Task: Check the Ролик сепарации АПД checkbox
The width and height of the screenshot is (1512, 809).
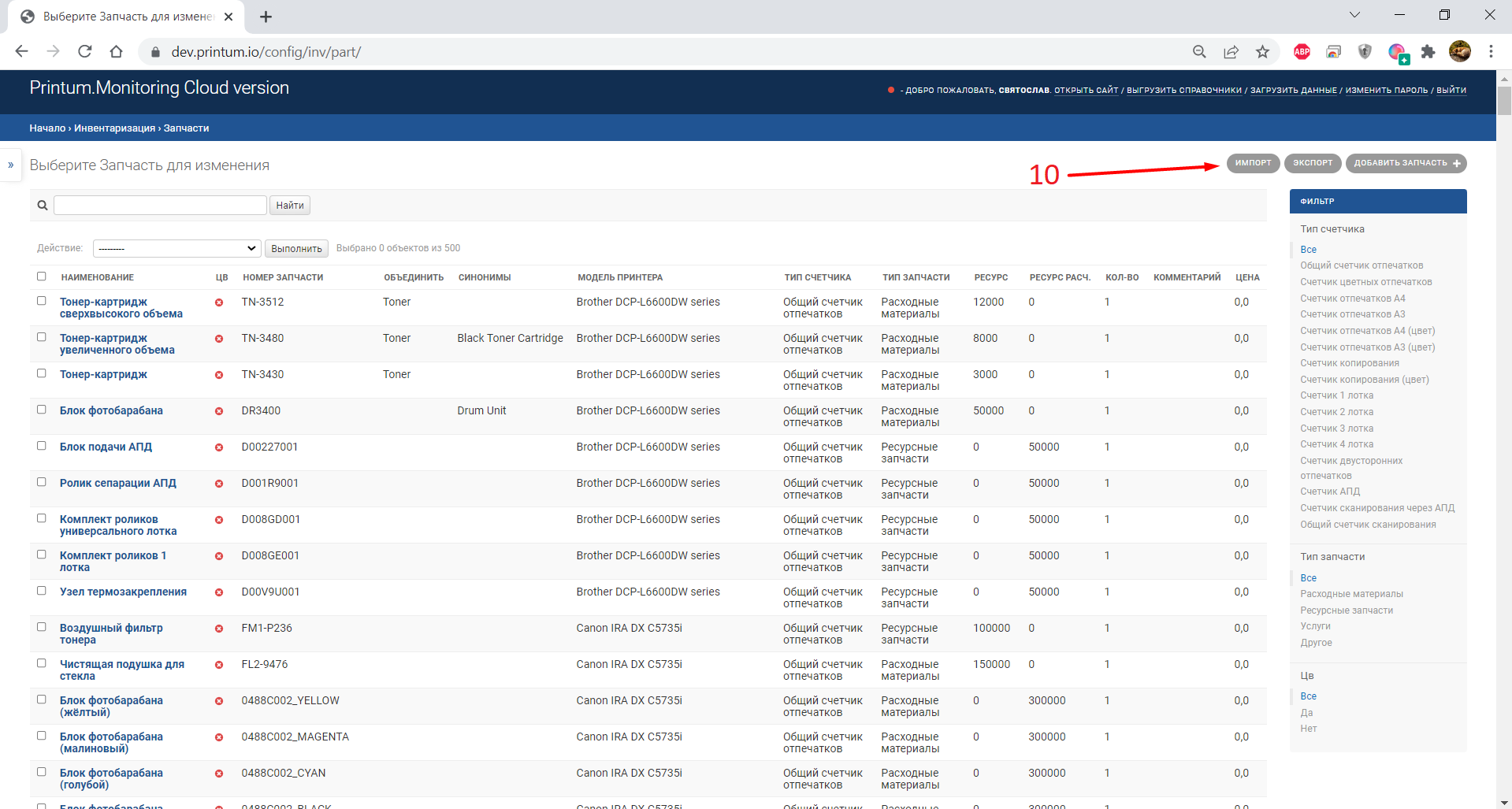Action: (x=42, y=482)
